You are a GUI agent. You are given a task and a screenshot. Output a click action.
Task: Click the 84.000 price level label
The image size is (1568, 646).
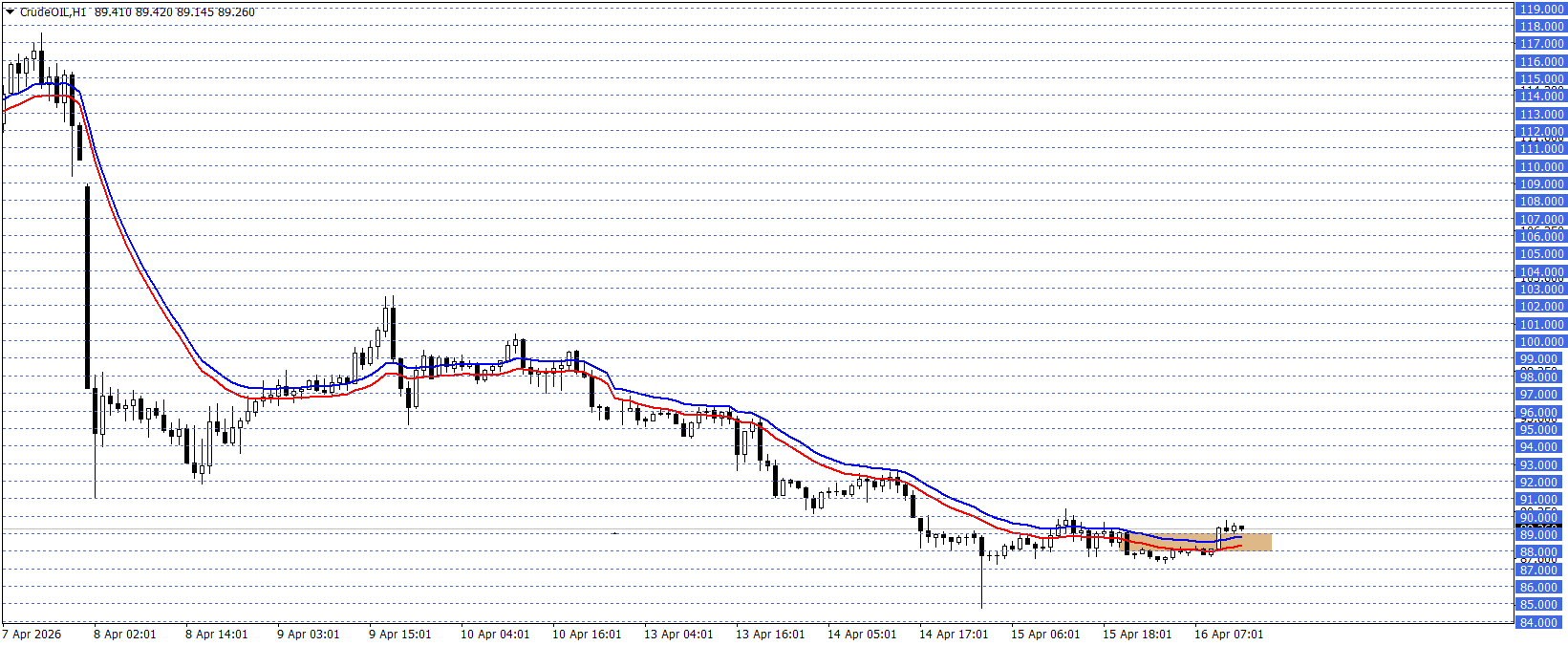click(1541, 623)
